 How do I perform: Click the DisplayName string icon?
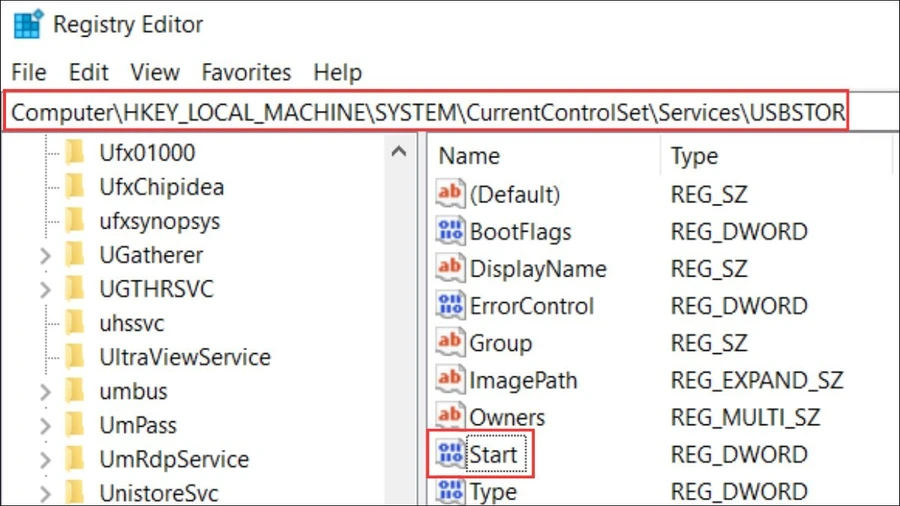(x=450, y=268)
